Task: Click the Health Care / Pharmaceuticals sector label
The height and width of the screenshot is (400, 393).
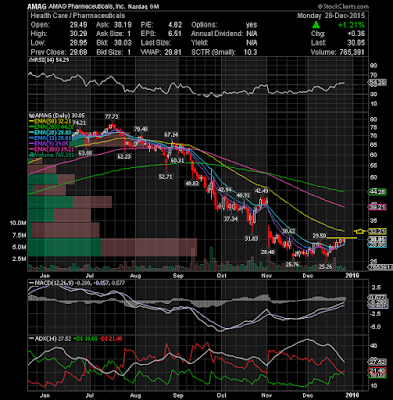Action: [78, 16]
